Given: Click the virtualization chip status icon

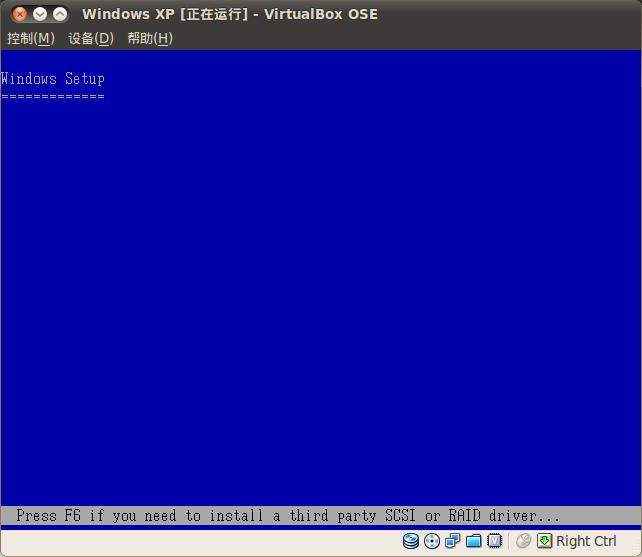Looking at the screenshot, I should (495, 541).
